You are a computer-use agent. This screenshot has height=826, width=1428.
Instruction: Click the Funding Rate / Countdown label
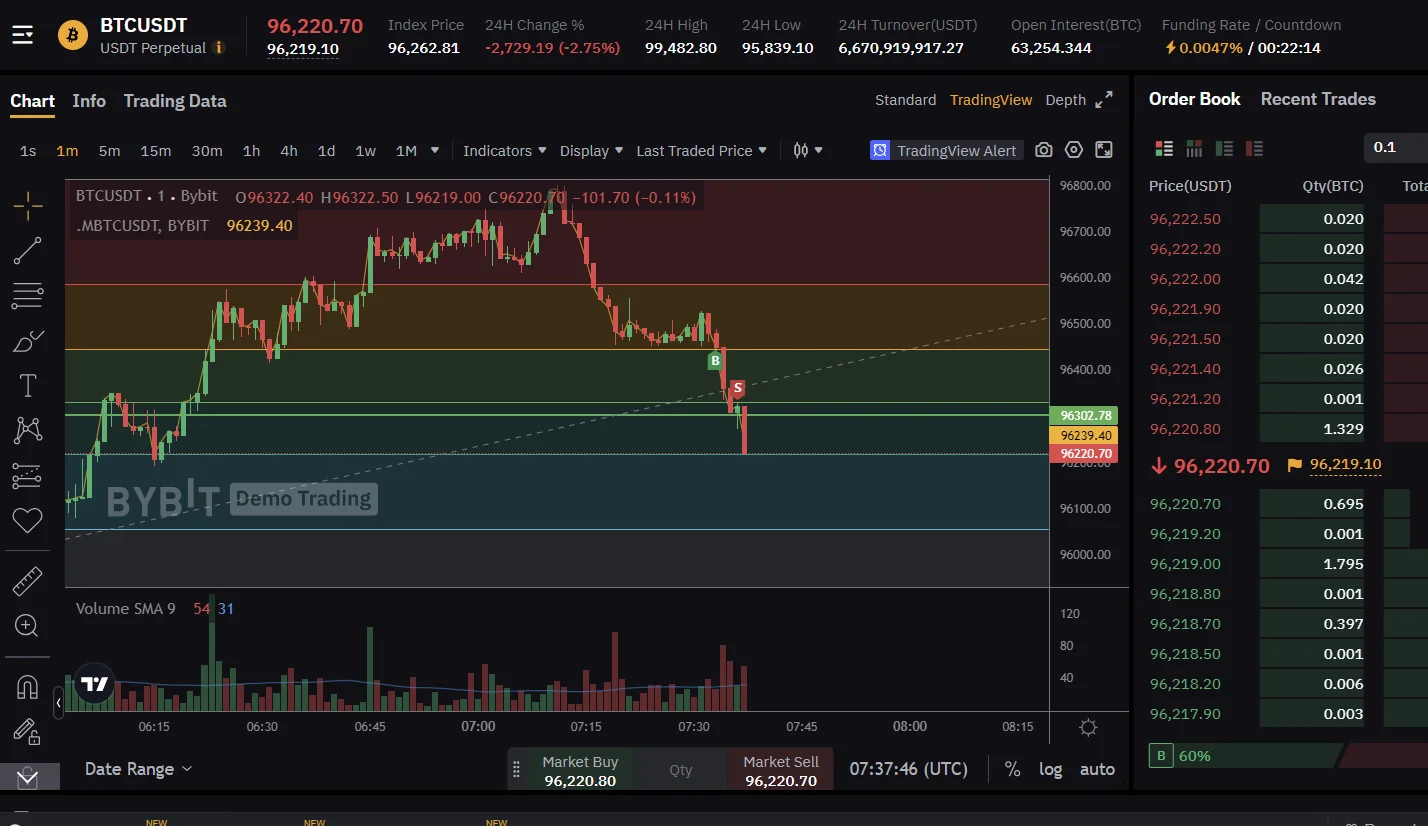pos(1251,25)
